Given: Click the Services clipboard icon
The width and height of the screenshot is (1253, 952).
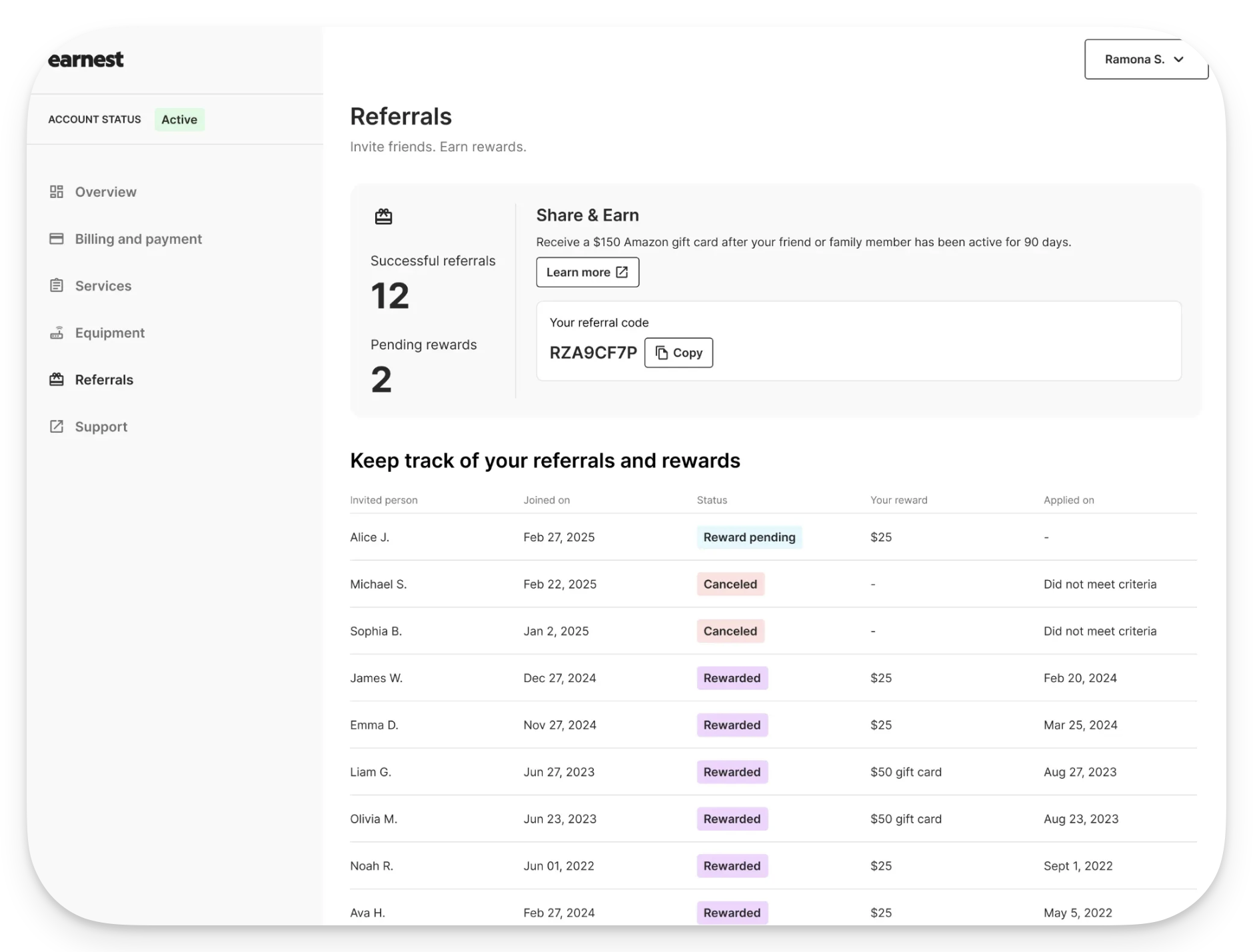Looking at the screenshot, I should [x=57, y=285].
